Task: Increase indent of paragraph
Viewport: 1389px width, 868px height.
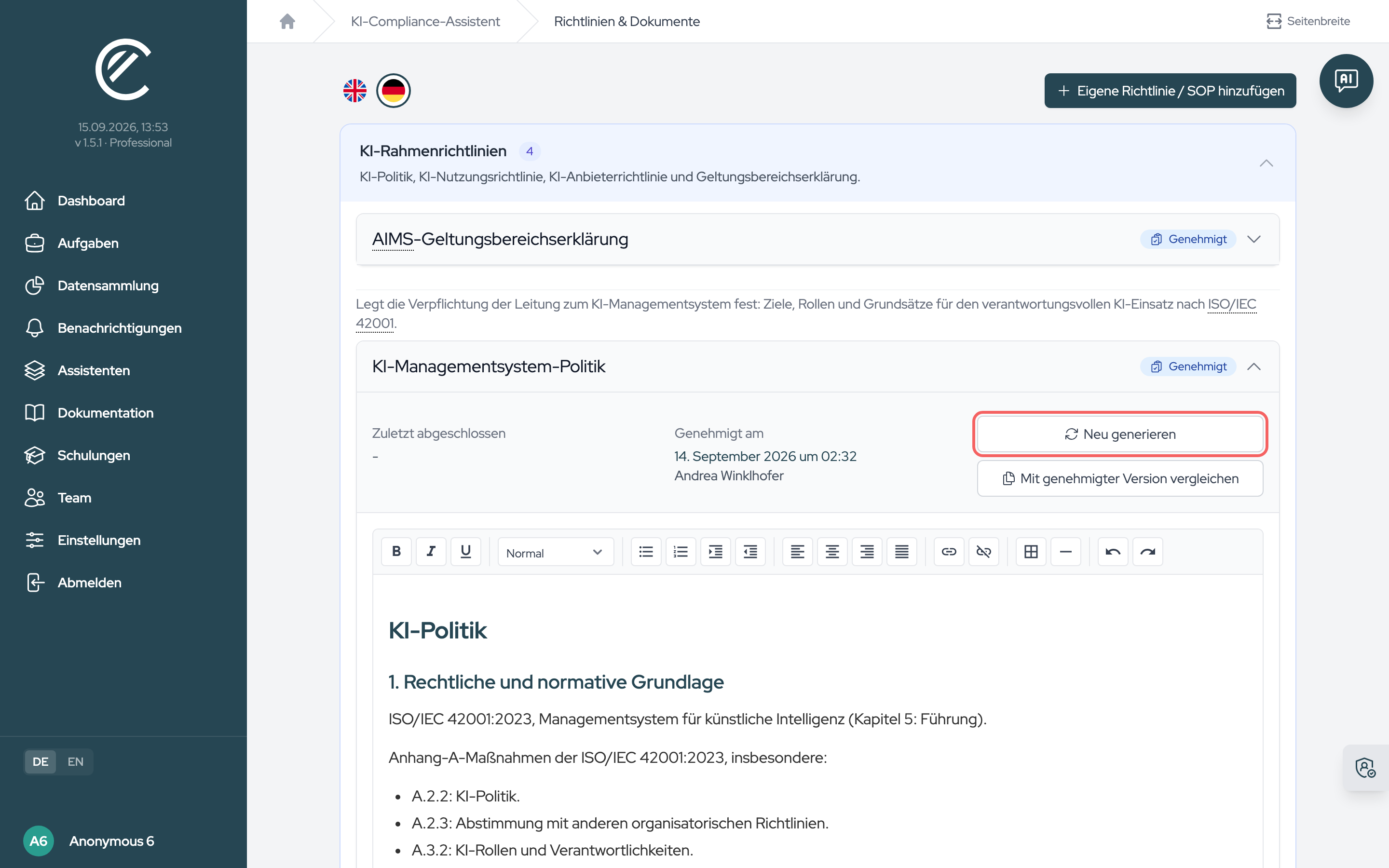Action: coord(715,552)
